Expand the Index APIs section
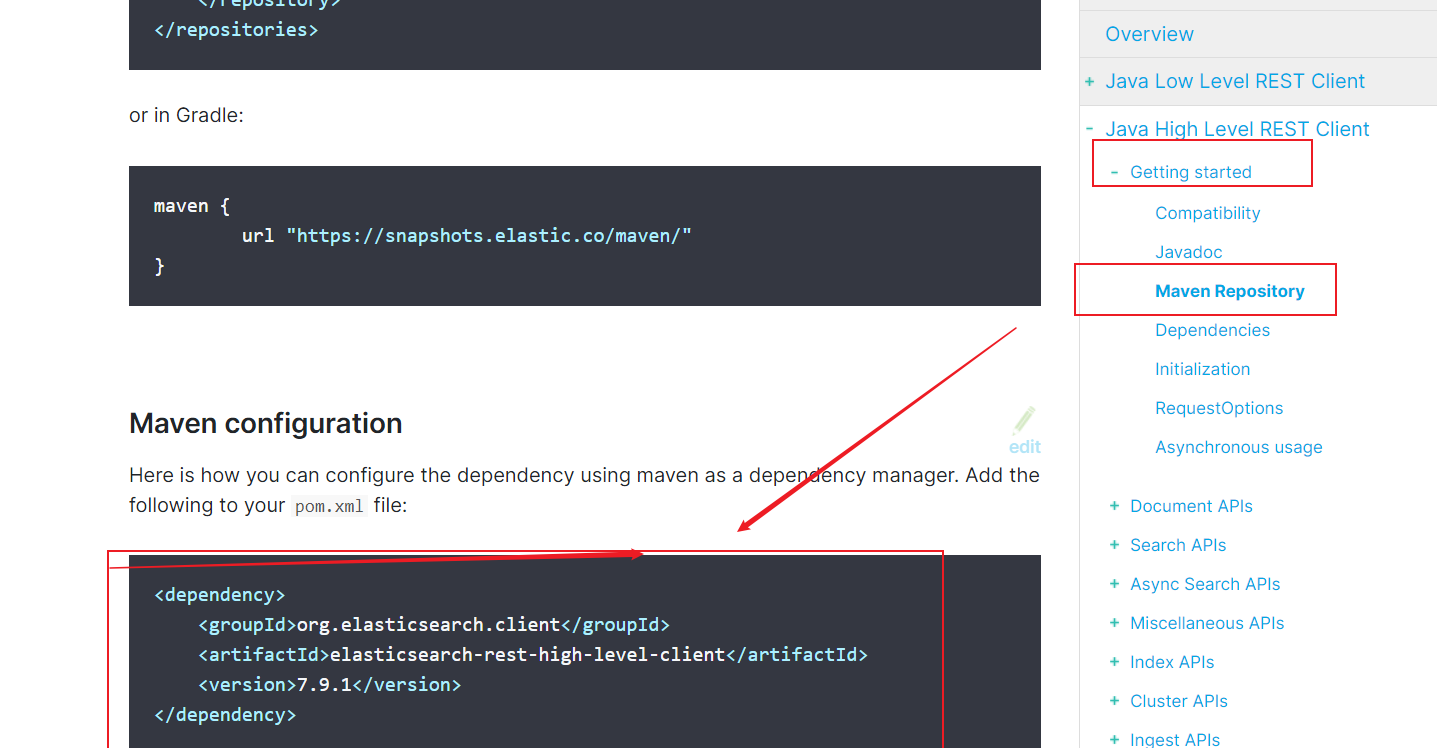Screen dimensions: 1437x748 coord(1114,662)
